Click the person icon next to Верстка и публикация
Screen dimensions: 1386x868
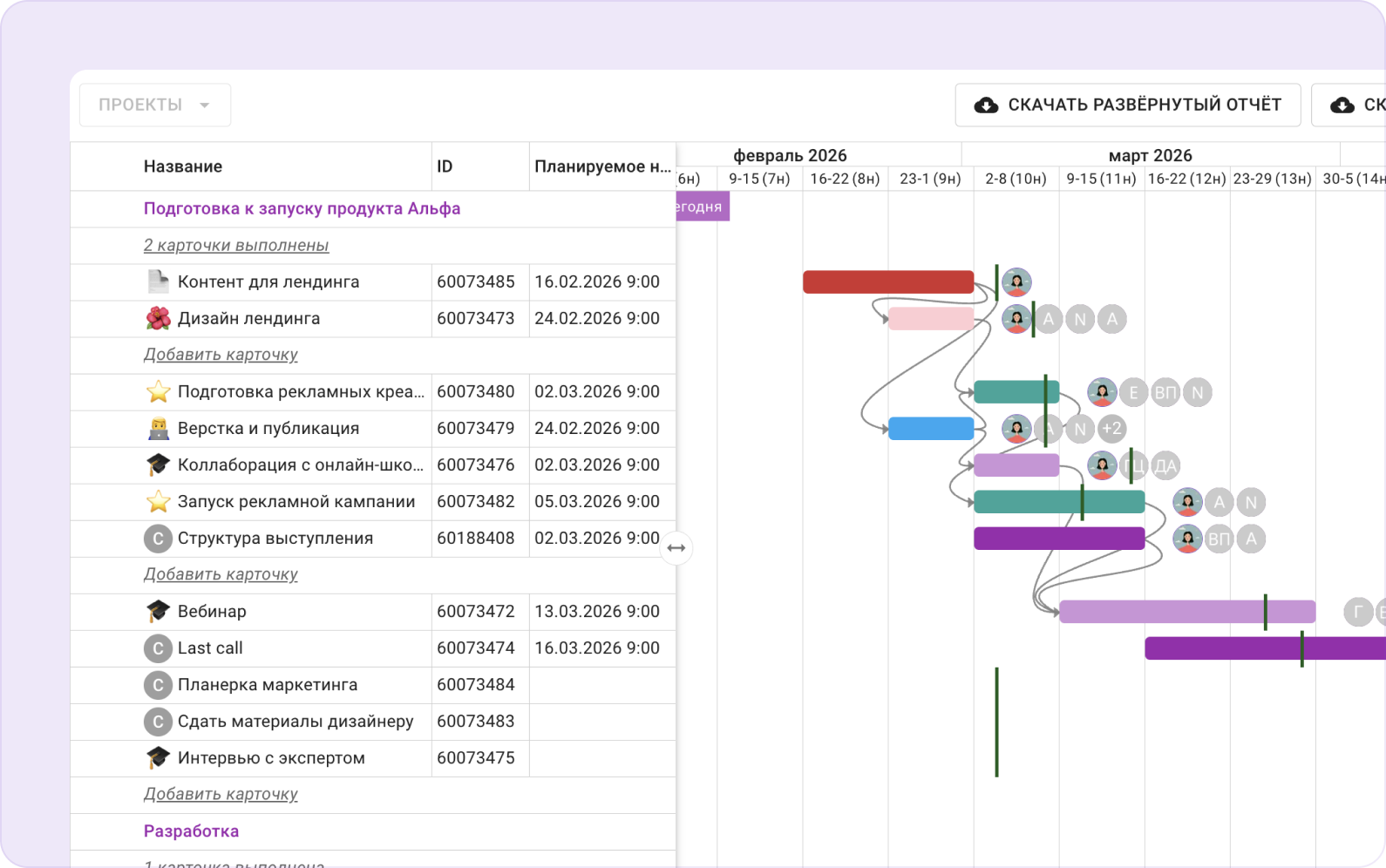[x=158, y=429]
